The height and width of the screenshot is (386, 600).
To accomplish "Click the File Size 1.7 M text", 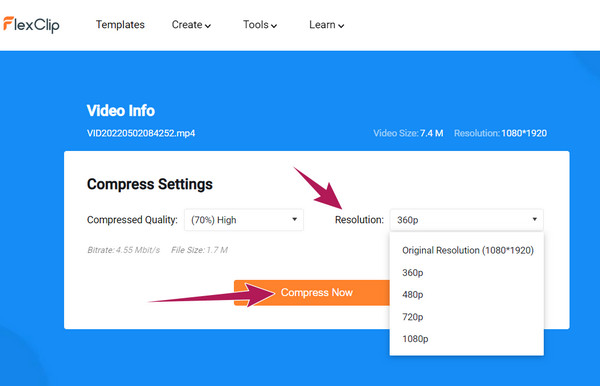I will pos(199,250).
